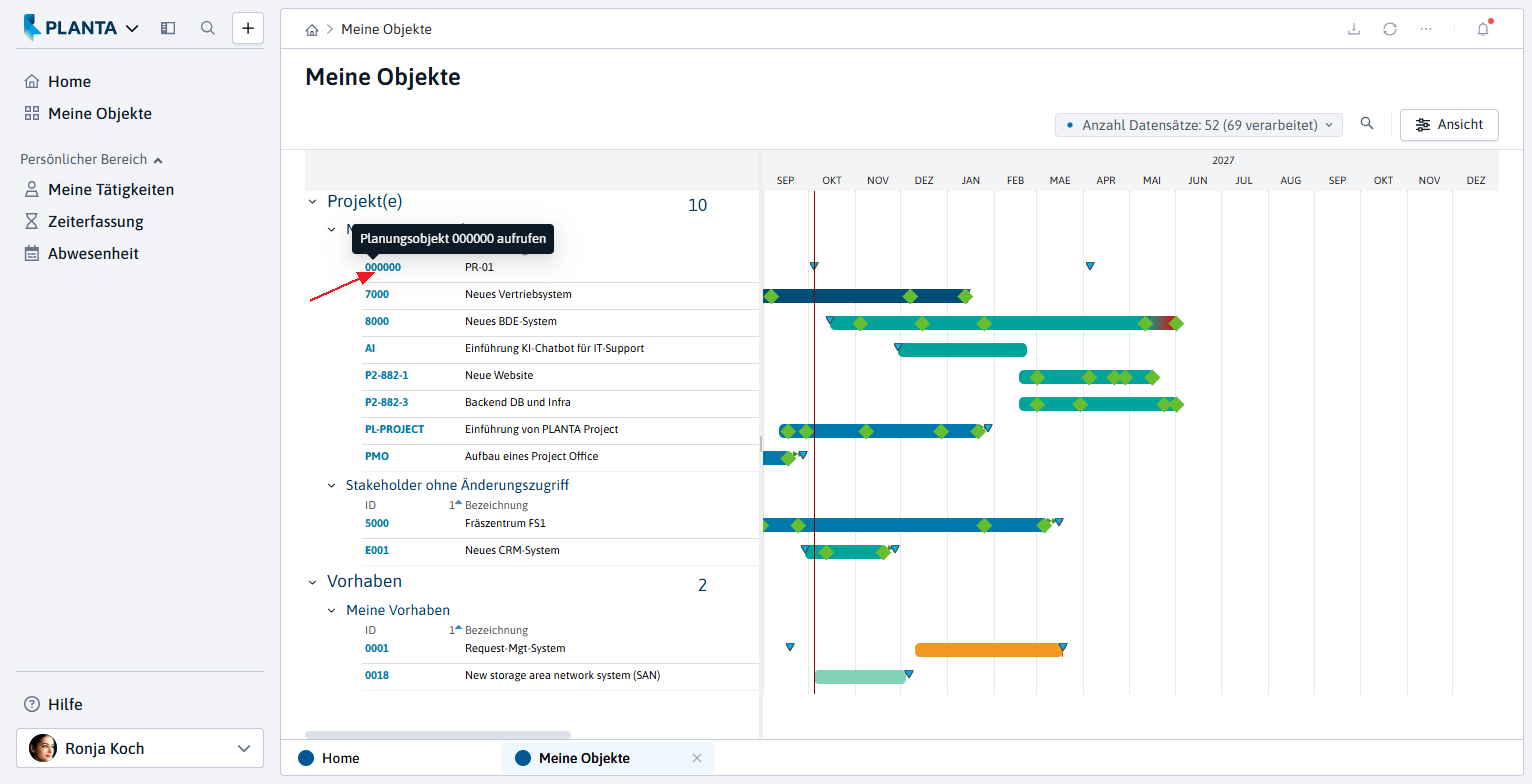Open project link PMO
Viewport: 1532px width, 784px height.
(x=377, y=457)
